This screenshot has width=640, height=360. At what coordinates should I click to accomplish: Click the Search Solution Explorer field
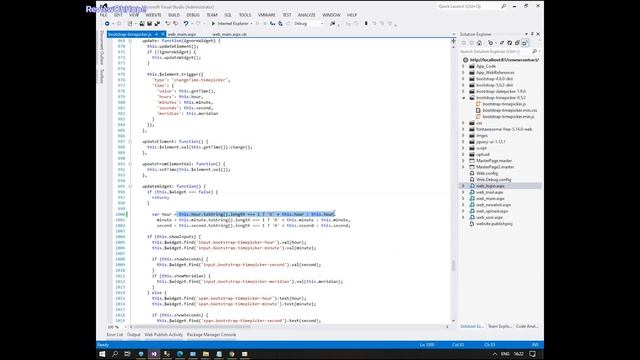pyautogui.click(x=496, y=51)
